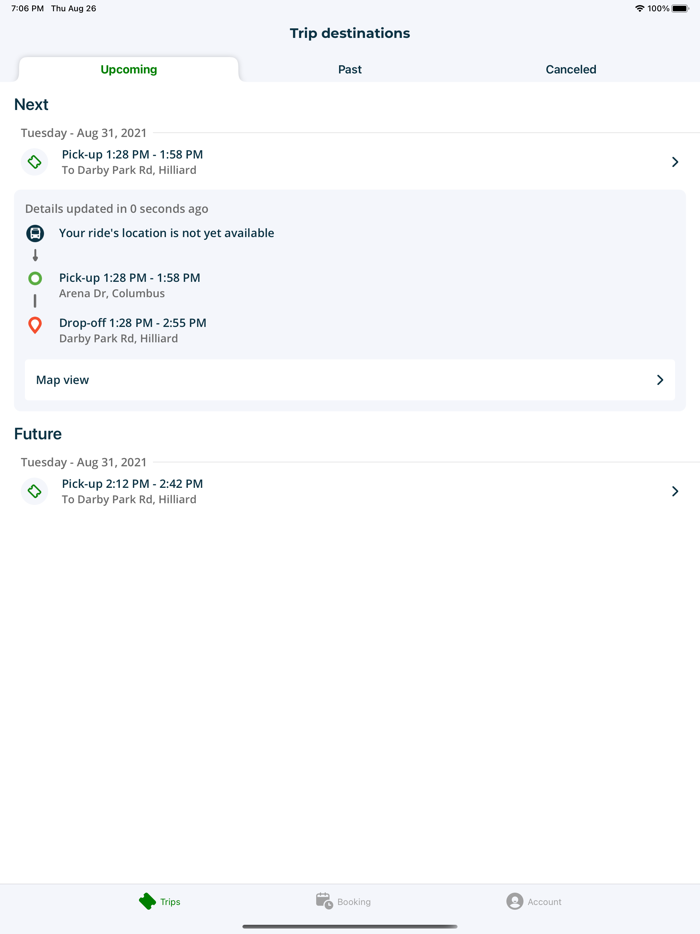Tap the Account profile icon
This screenshot has height=934, width=700.
tap(514, 901)
